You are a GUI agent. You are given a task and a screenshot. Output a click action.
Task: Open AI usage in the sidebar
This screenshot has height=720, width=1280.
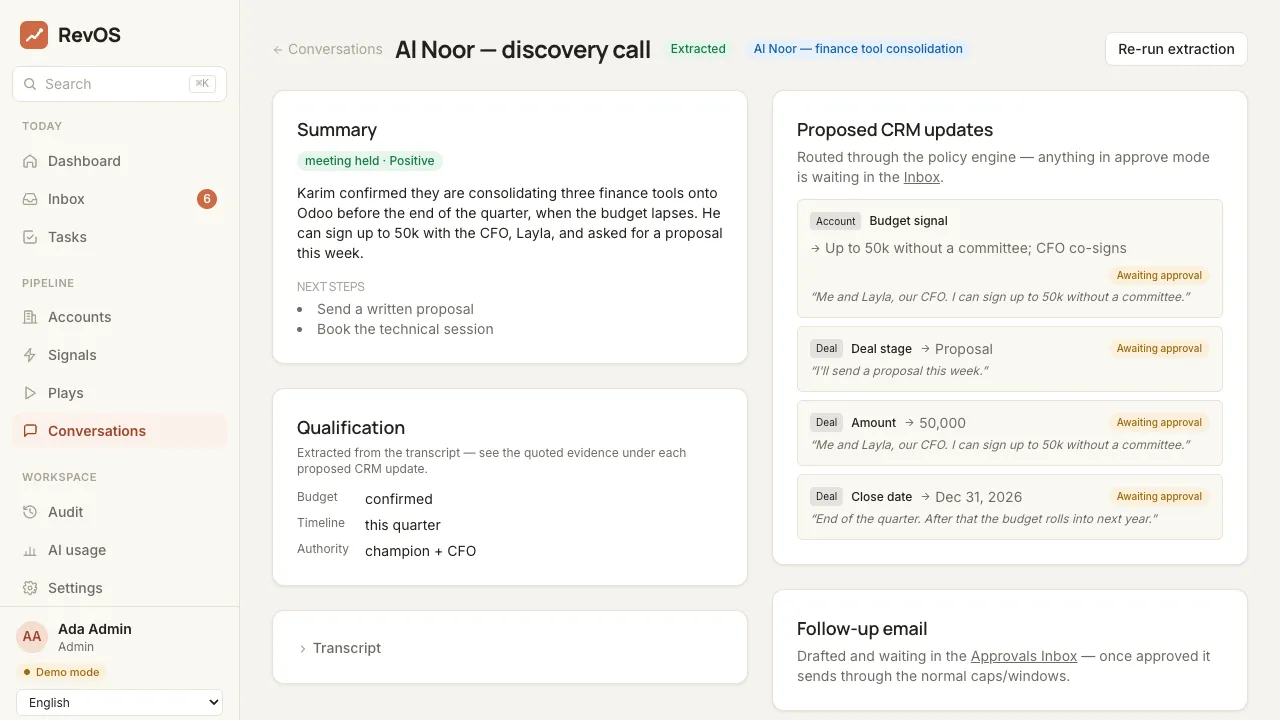pos(120,550)
